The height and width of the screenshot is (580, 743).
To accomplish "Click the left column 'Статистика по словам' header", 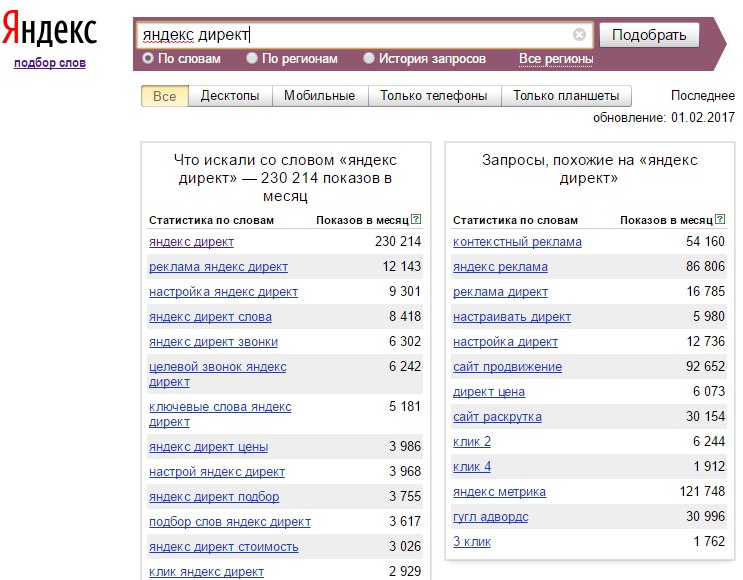I will pos(211,220).
